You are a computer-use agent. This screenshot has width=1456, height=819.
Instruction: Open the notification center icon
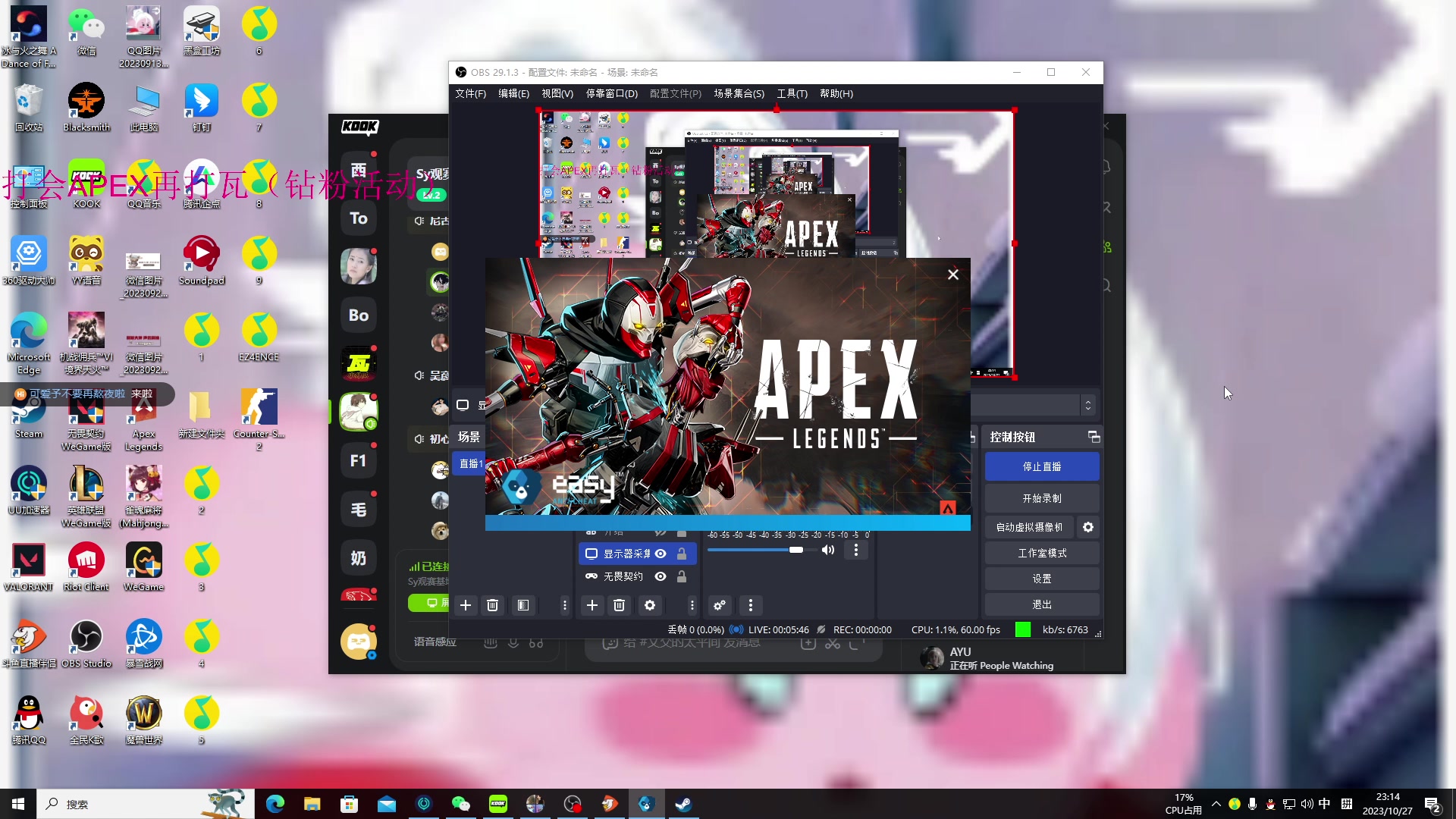click(x=1432, y=804)
